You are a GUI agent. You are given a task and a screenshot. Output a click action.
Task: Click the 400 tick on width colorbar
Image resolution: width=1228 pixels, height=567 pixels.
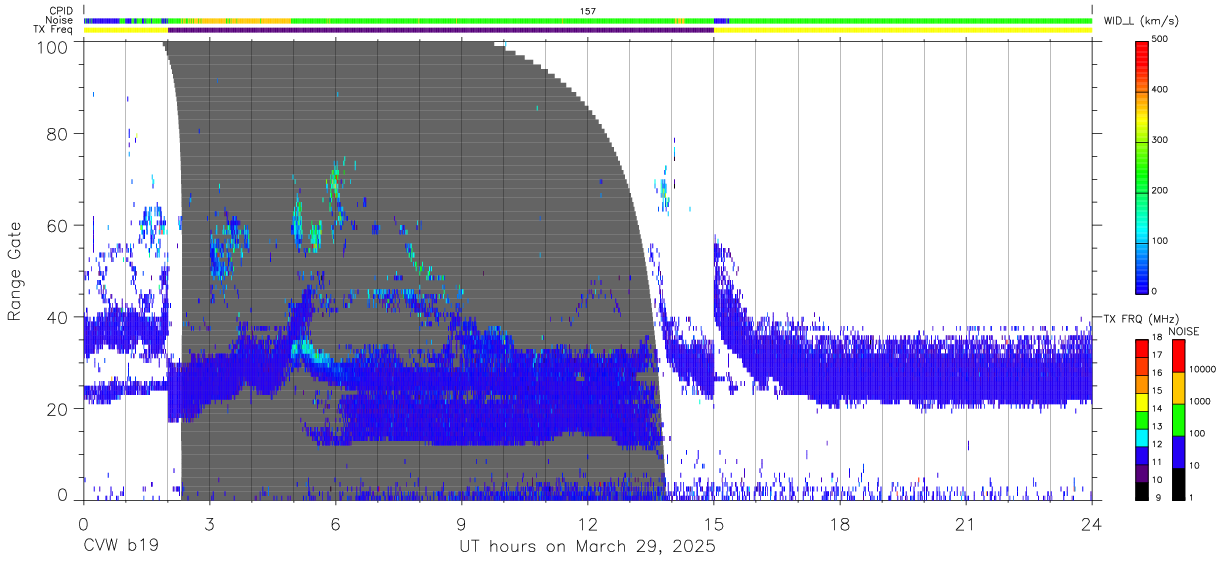tap(1162, 90)
